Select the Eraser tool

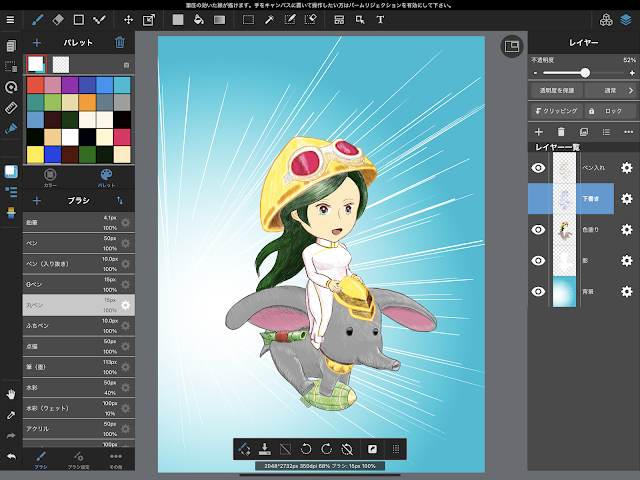tap(58, 20)
